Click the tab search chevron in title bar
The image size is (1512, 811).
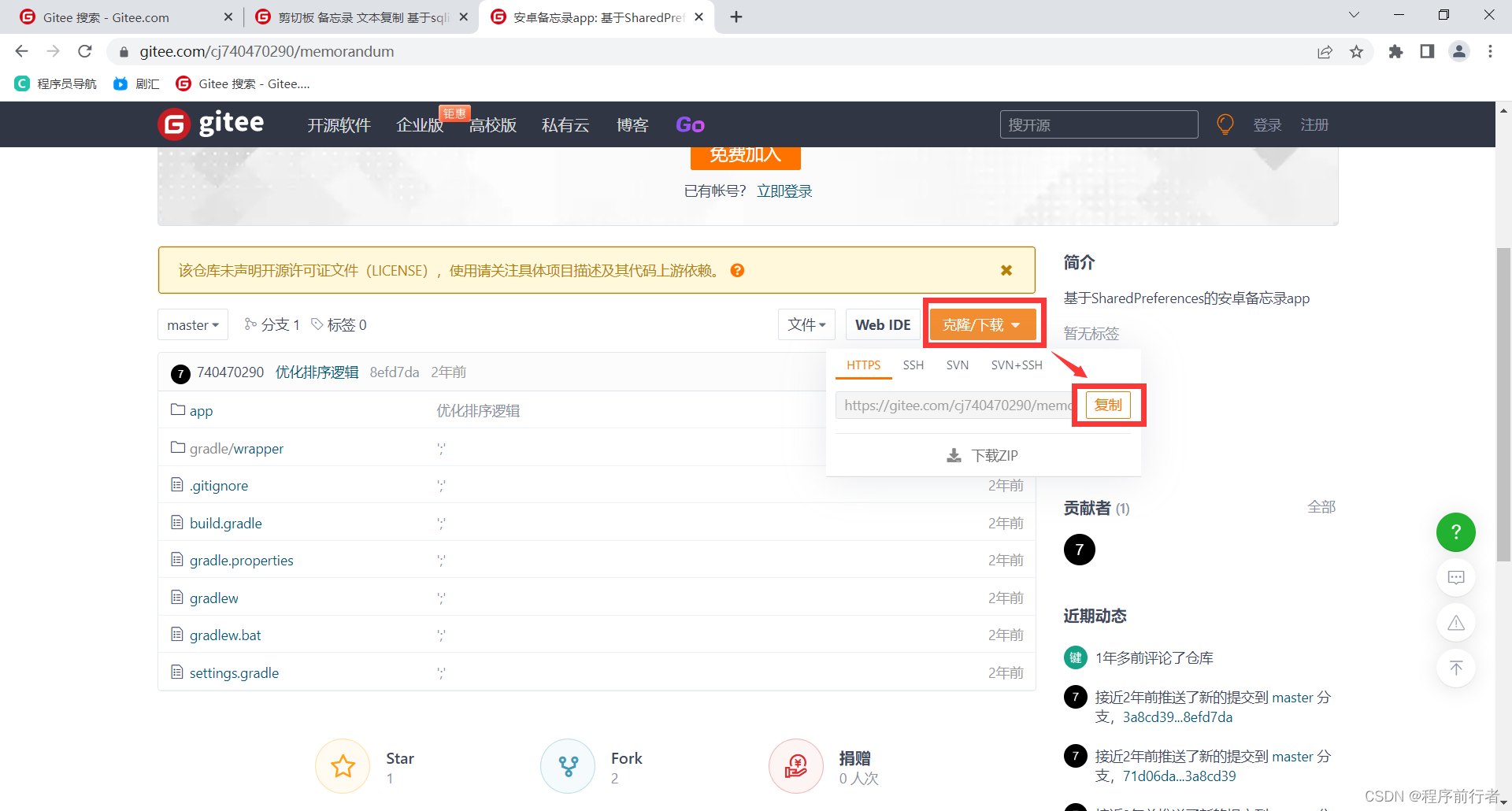tap(1354, 15)
